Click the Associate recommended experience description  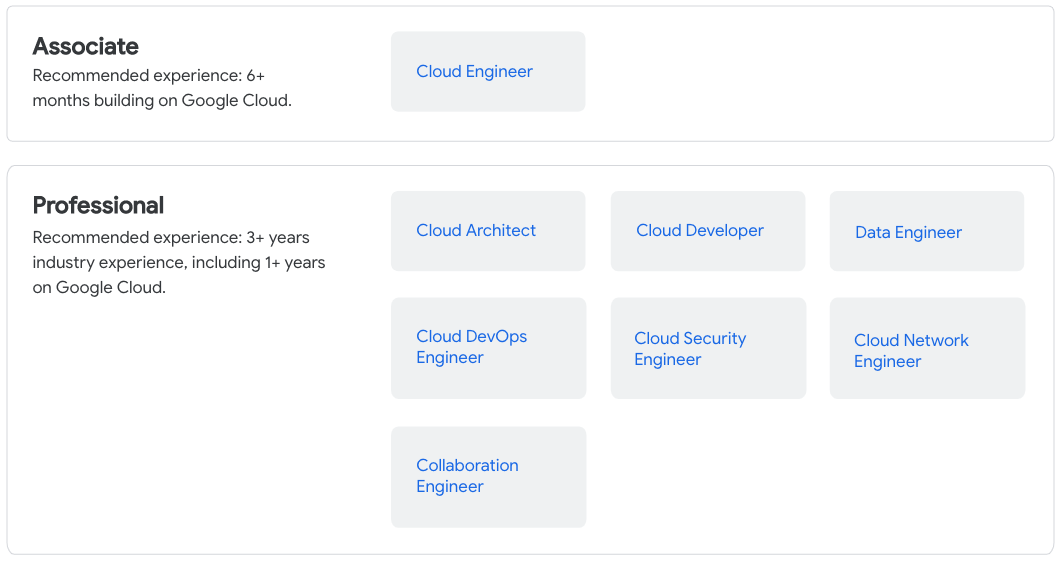(162, 88)
